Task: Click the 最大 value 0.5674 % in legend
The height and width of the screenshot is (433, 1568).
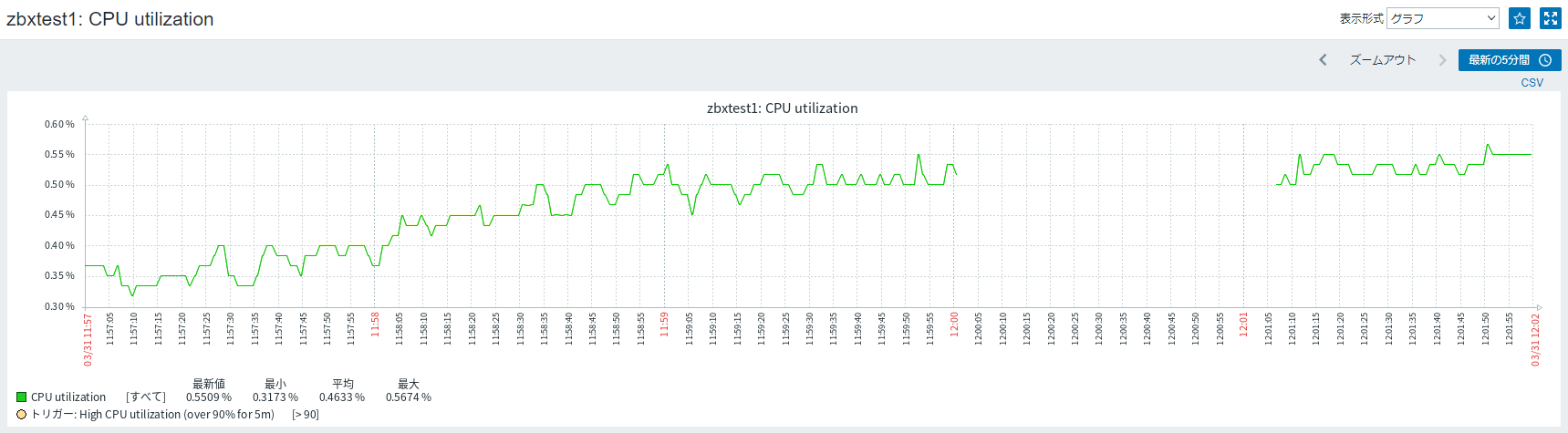Action: tap(408, 397)
